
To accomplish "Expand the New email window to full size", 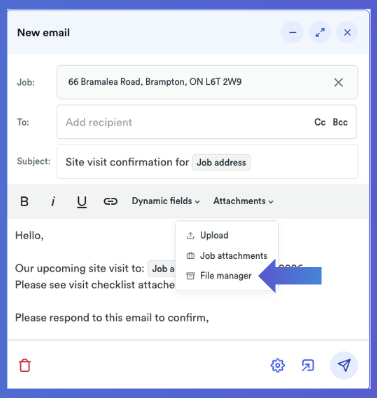I will [x=320, y=32].
